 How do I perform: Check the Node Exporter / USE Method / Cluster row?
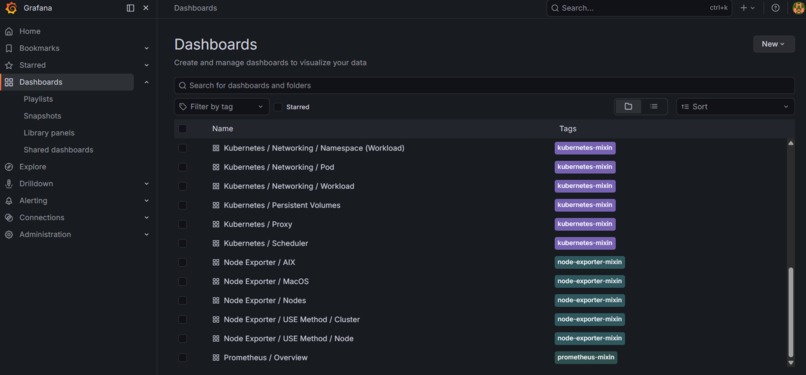[x=182, y=320]
